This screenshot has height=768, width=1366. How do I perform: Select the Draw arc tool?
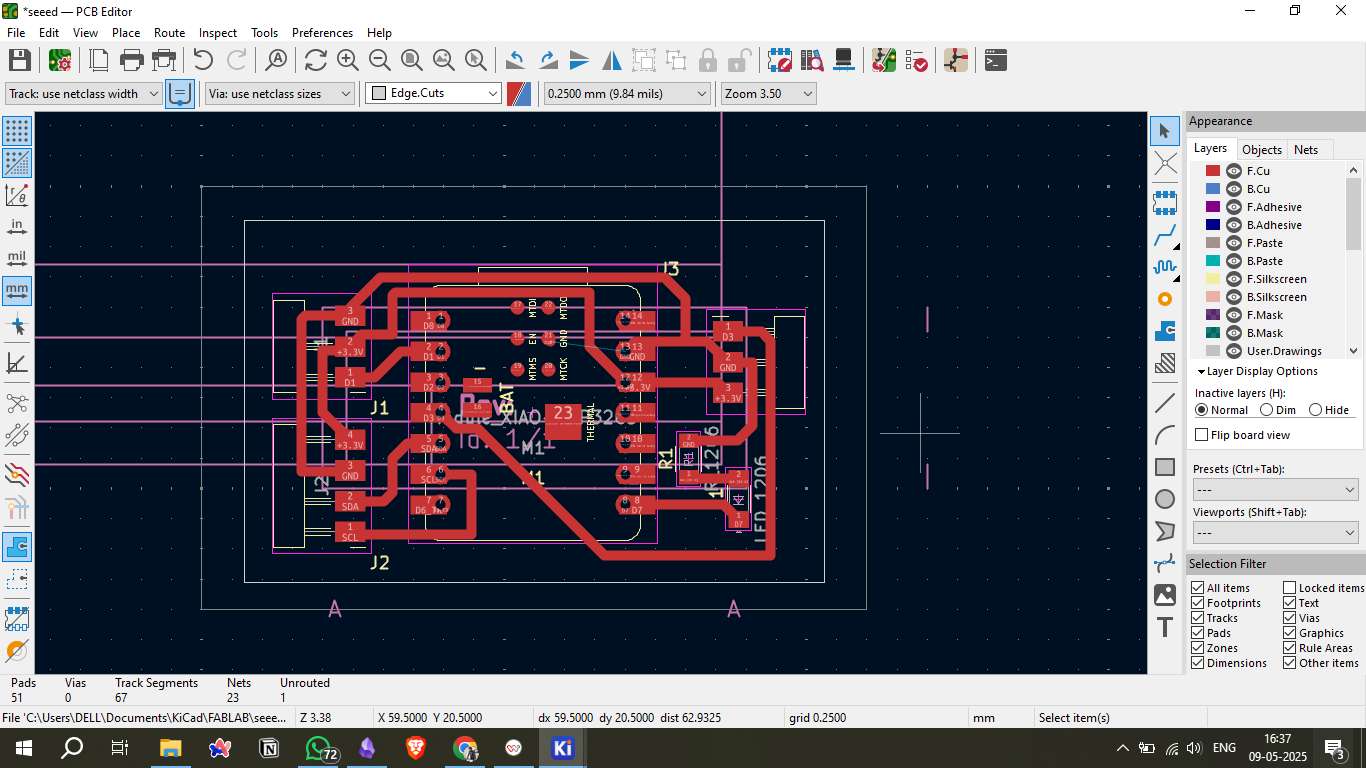pos(1165,435)
